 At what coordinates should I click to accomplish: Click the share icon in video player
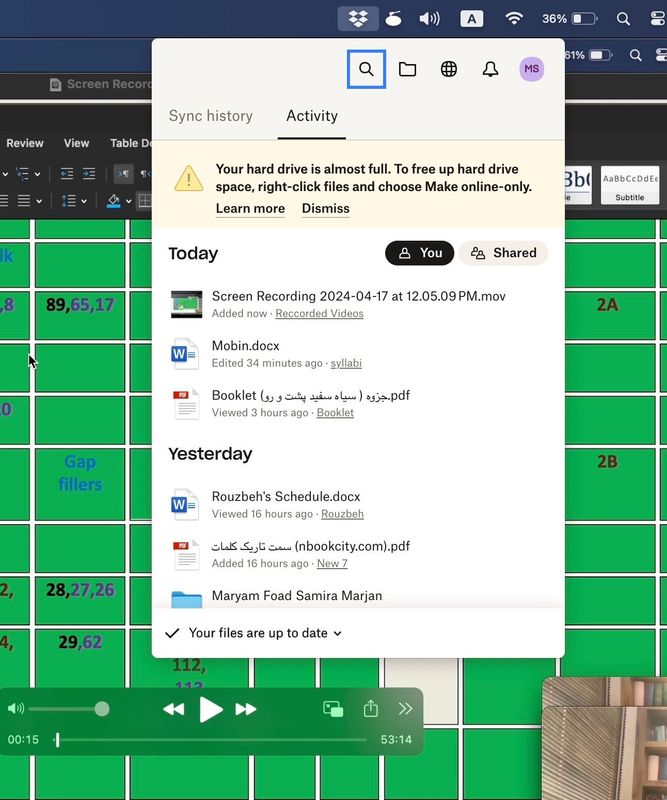(371, 709)
